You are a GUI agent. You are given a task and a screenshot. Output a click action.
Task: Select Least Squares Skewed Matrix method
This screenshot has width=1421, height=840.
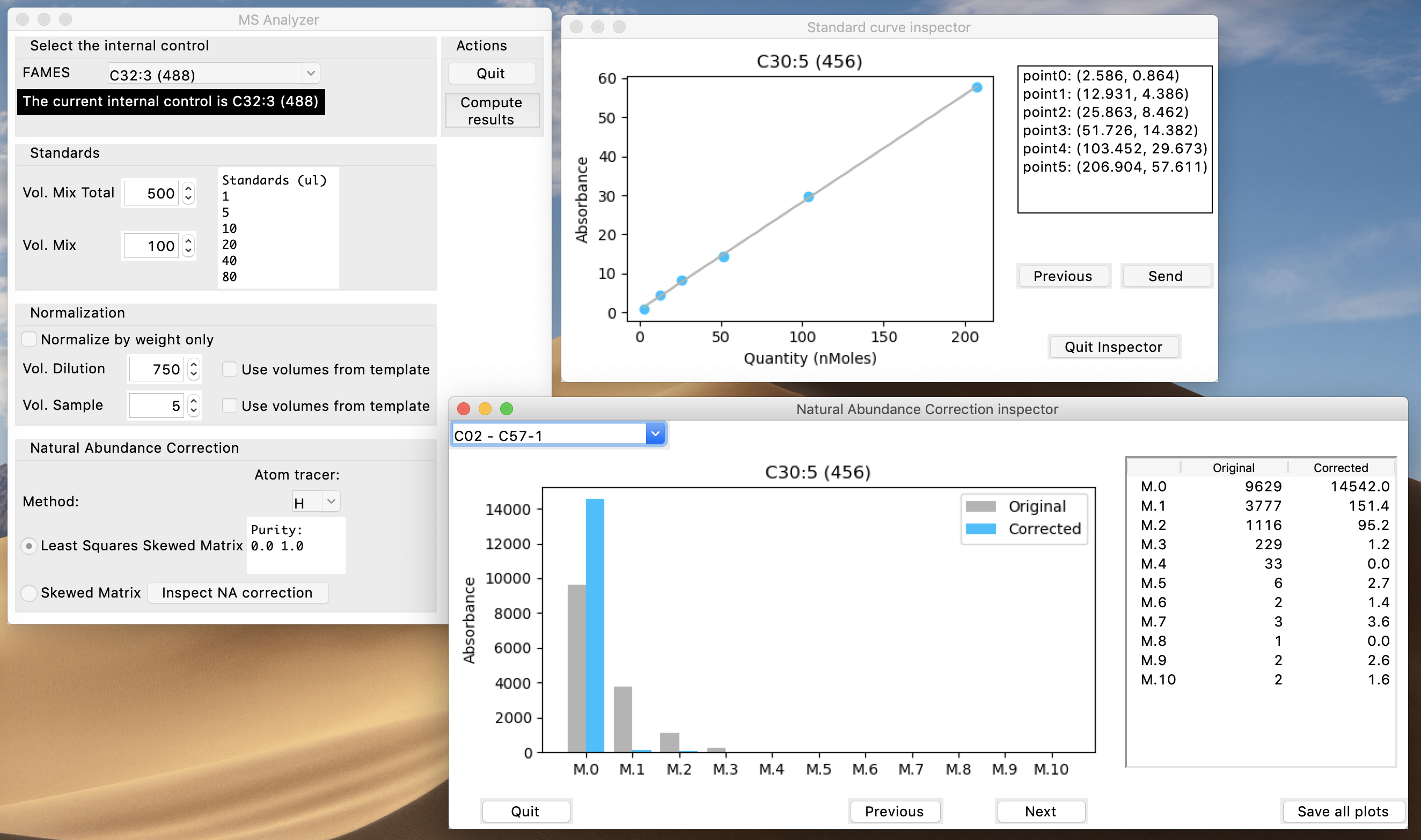point(29,546)
